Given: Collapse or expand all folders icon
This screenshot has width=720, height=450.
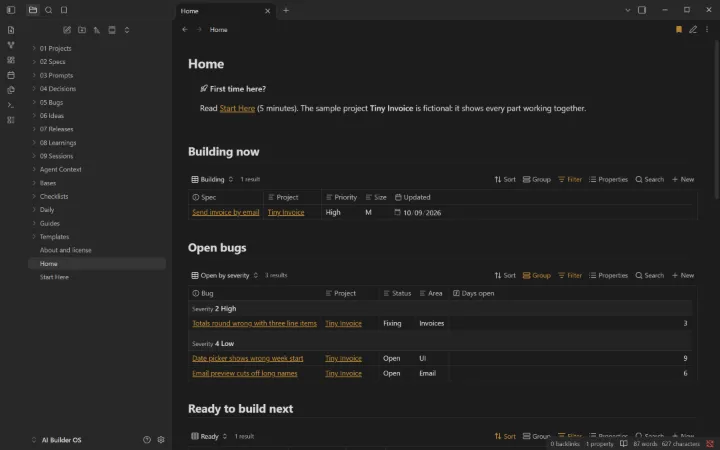Looking at the screenshot, I should coord(127,30).
